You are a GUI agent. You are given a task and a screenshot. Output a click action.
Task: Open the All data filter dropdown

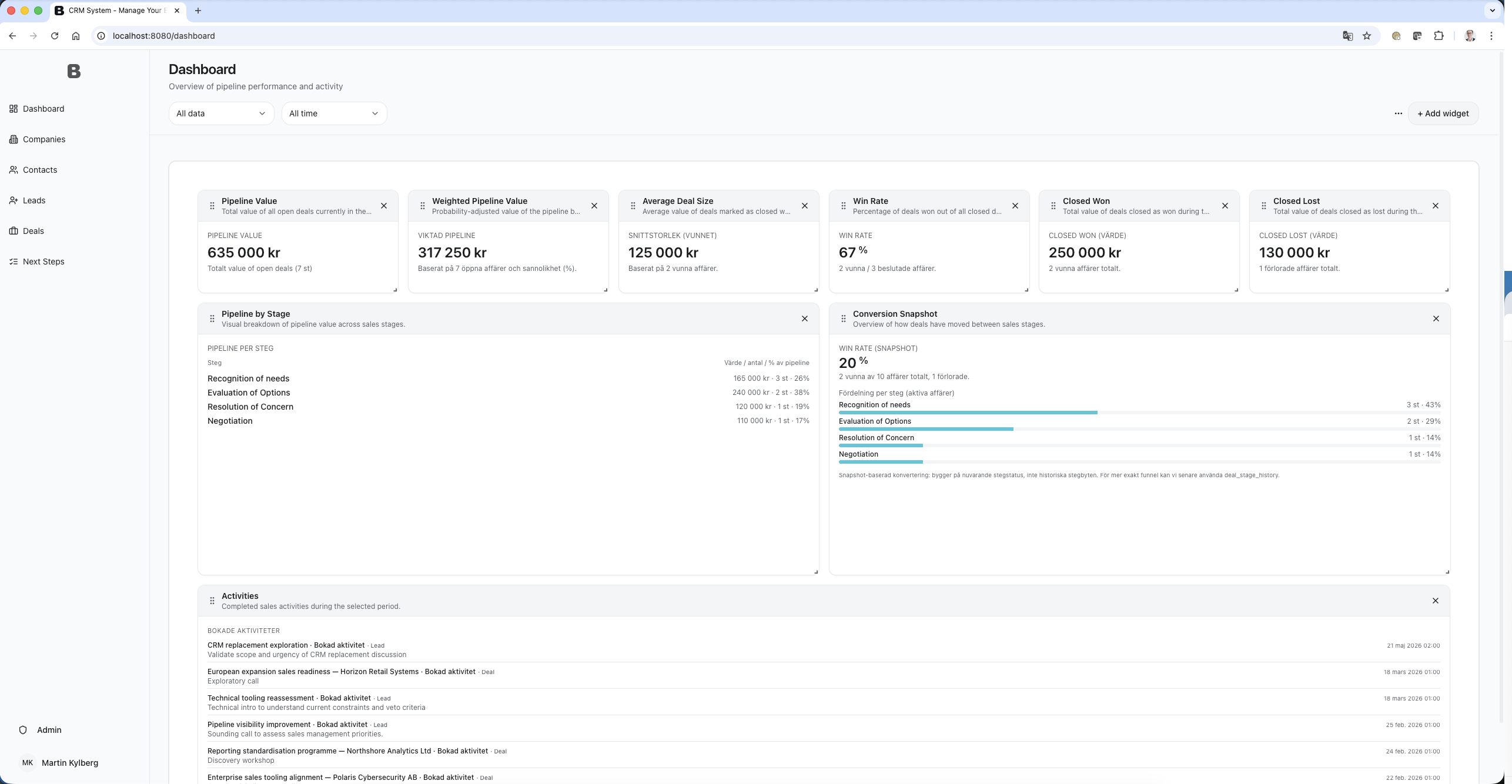pos(221,113)
